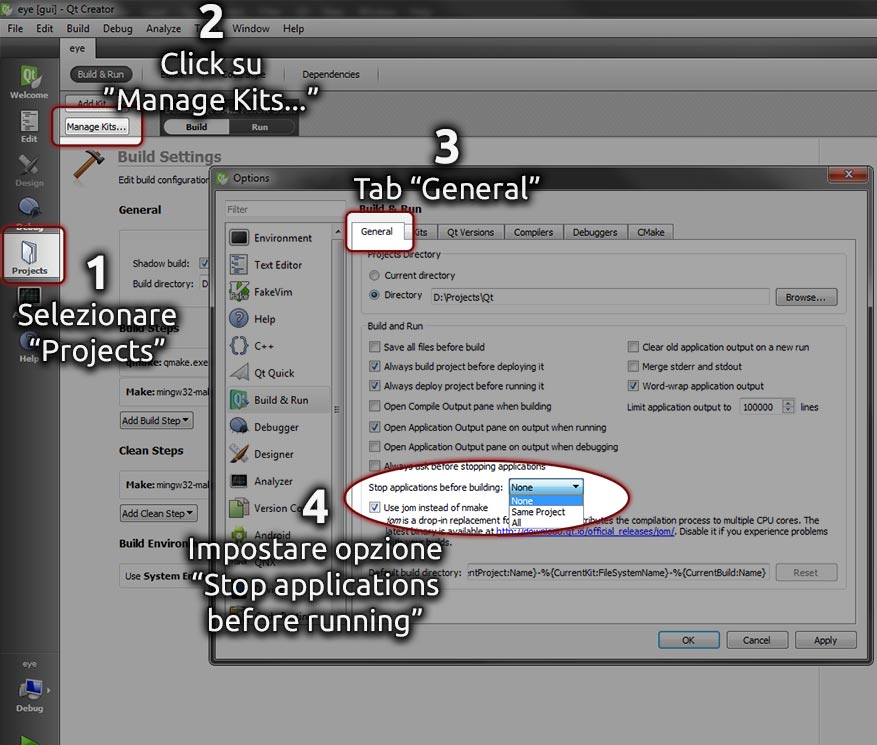Switch to the CMake tab
This screenshot has height=745, width=877.
pos(650,232)
